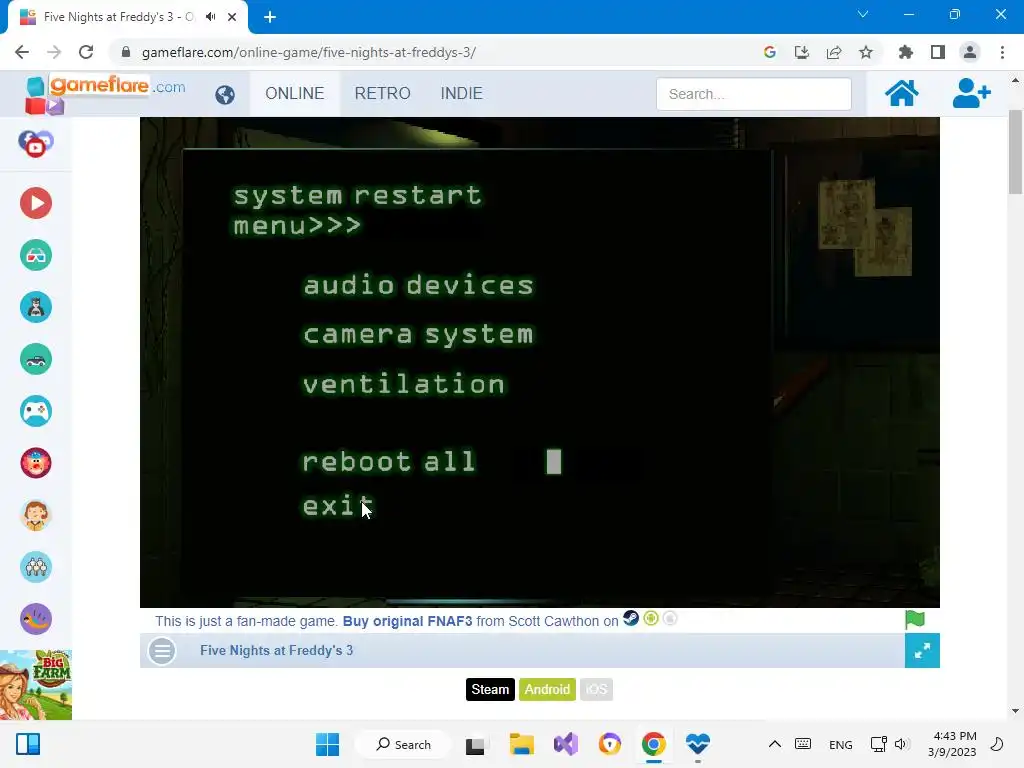The image size is (1024, 768).
Task: Select camera system in restart menu
Action: 418,334
